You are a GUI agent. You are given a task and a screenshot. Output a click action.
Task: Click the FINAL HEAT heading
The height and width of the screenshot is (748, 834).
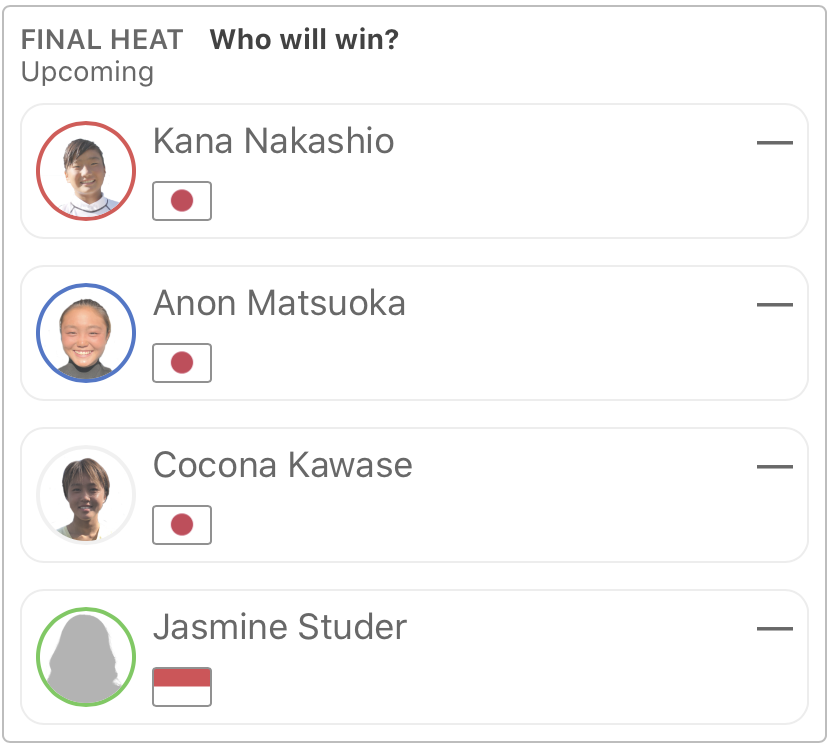pos(102,40)
